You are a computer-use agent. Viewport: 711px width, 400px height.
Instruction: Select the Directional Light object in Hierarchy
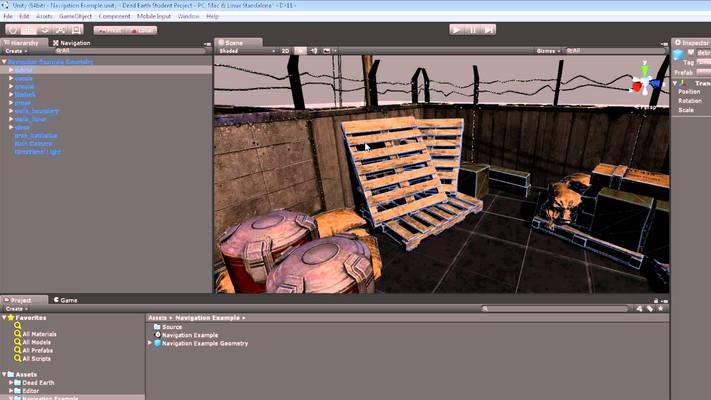tap(37, 152)
